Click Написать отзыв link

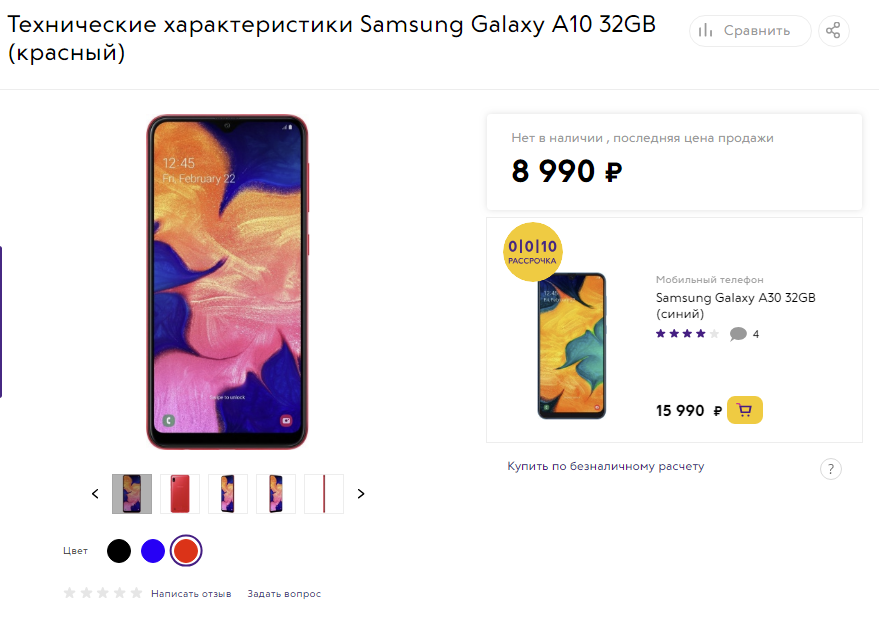click(191, 594)
